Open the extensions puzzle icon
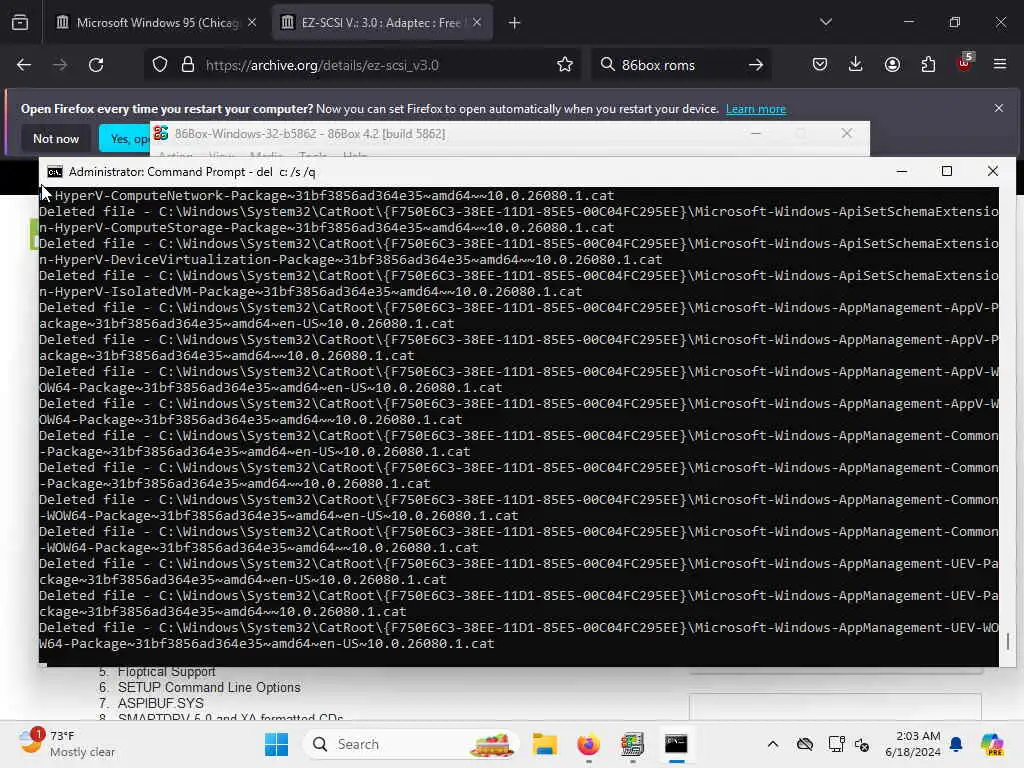 pos(928,65)
